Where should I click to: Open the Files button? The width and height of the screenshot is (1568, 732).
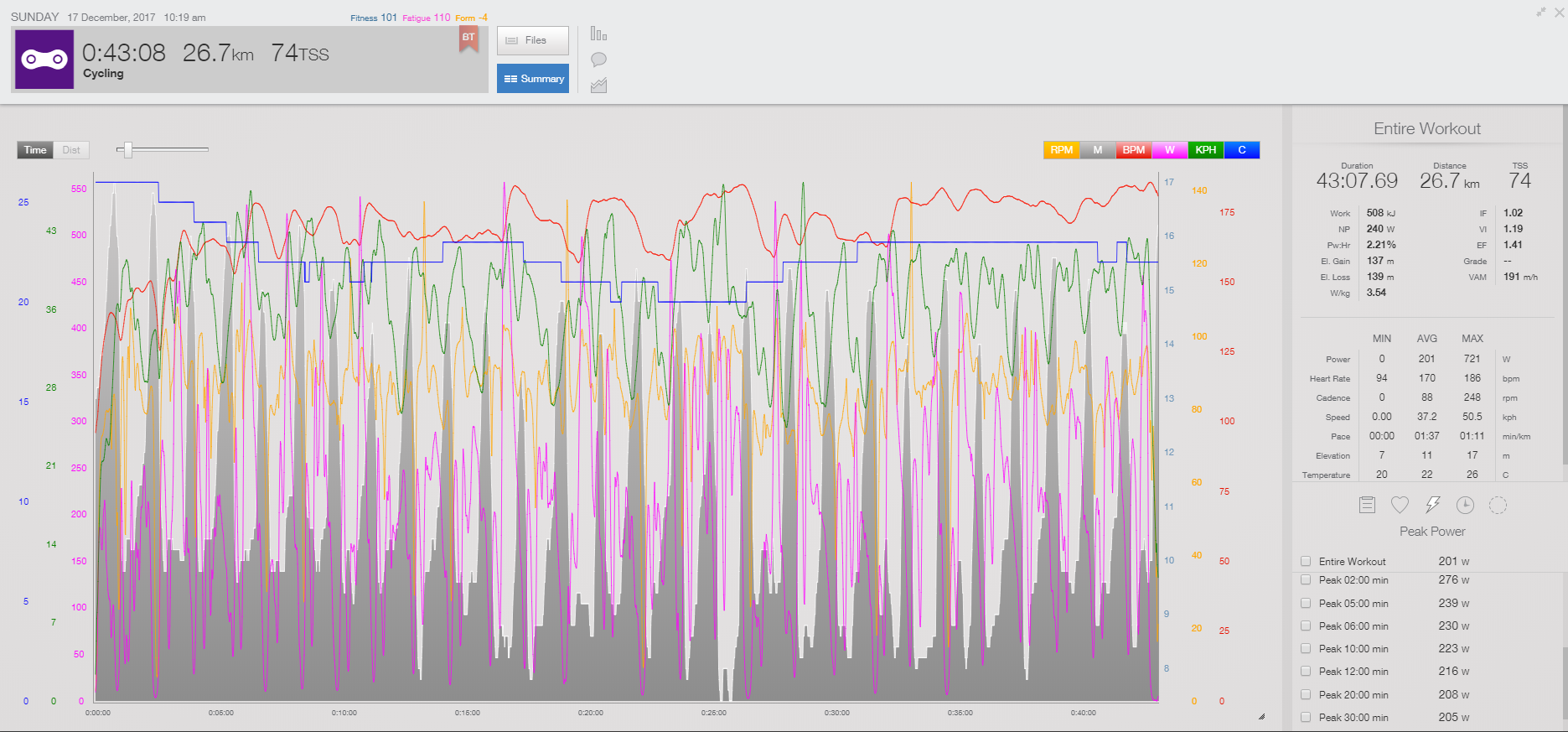(x=532, y=40)
